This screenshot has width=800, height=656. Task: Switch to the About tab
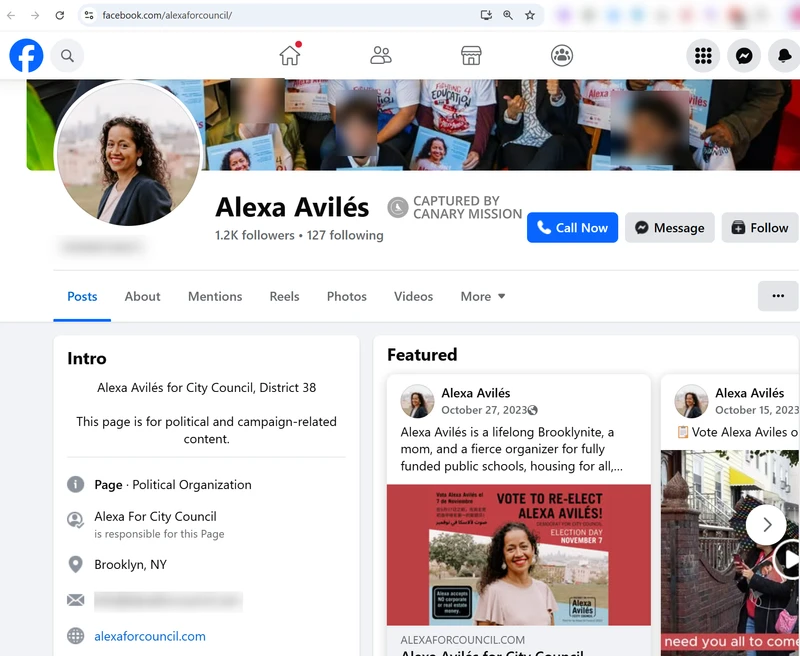point(142,296)
